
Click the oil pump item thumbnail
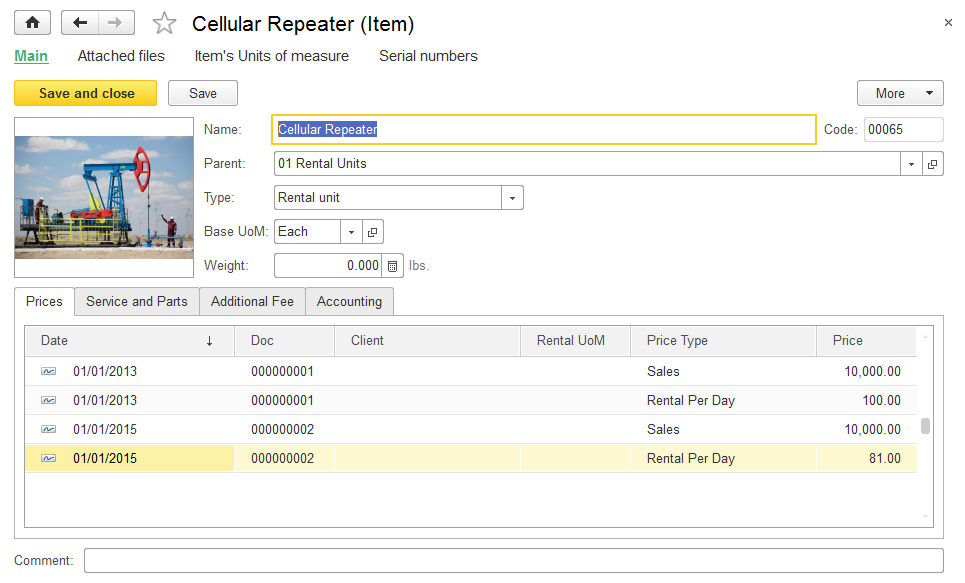tap(104, 197)
